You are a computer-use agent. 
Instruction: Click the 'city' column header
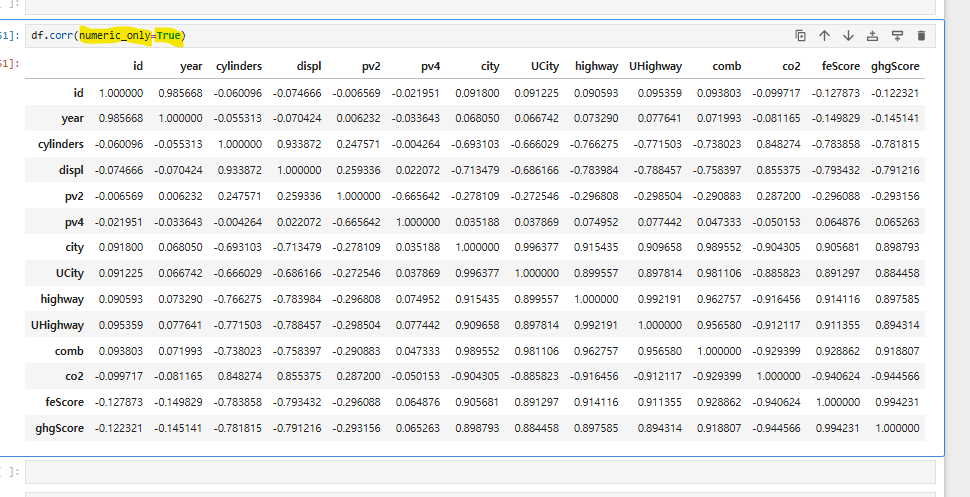click(490, 66)
